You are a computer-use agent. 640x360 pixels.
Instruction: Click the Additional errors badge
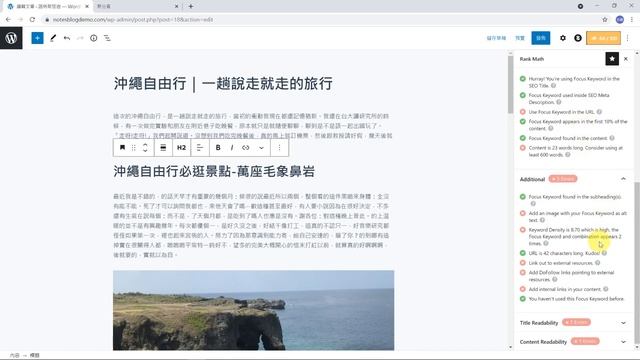563,179
